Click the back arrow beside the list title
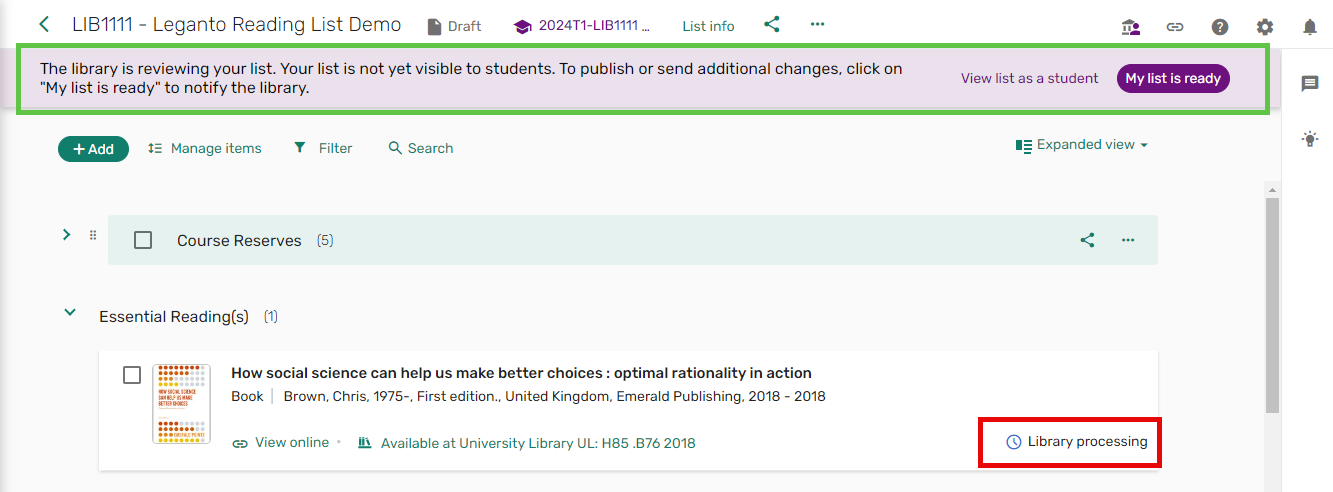1333x492 pixels. pyautogui.click(x=44, y=25)
